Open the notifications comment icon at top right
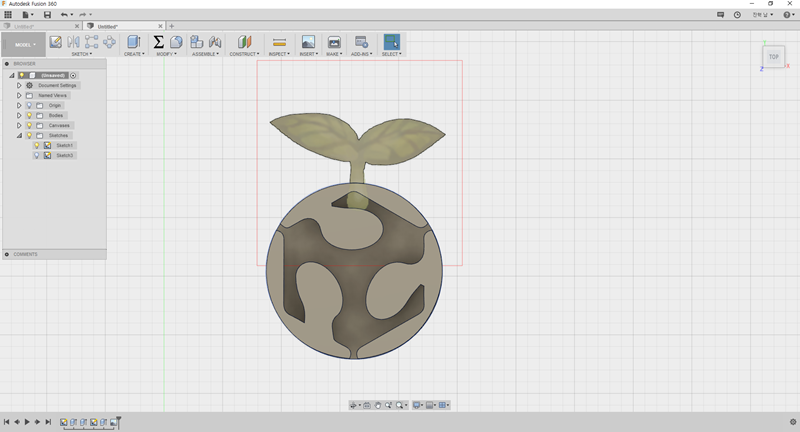800x432 pixels. (x=720, y=15)
